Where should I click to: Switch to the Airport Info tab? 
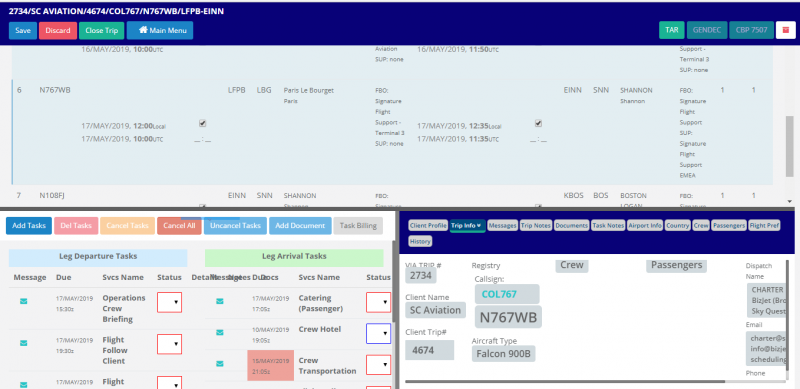tap(645, 225)
